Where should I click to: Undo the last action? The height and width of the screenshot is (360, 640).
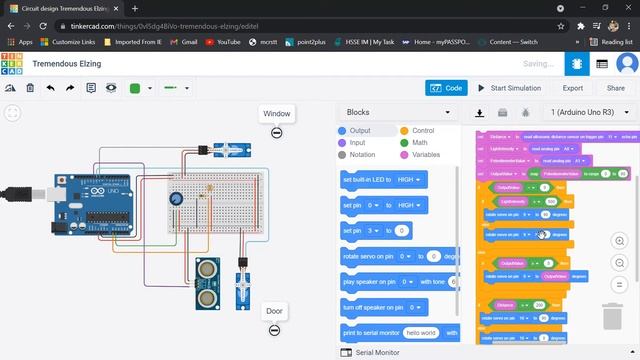pos(51,88)
